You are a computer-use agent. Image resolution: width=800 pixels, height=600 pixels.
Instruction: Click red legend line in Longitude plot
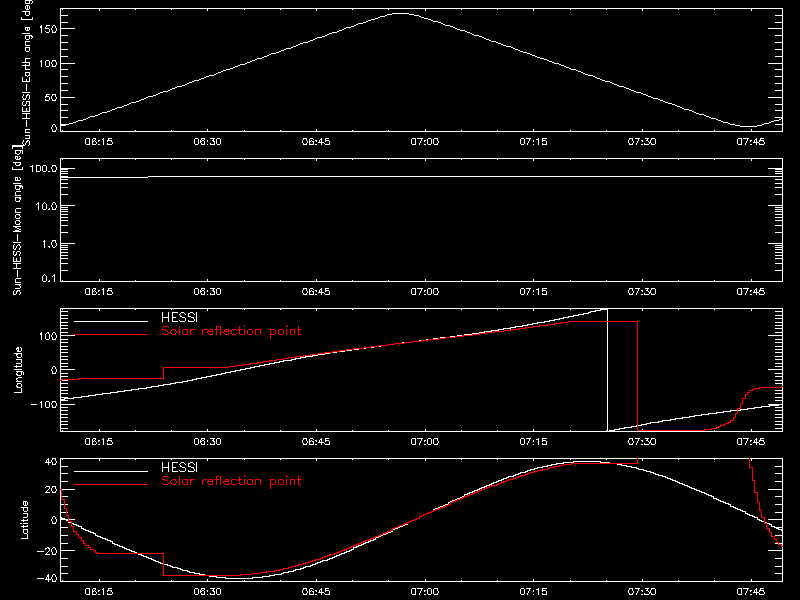(111, 335)
